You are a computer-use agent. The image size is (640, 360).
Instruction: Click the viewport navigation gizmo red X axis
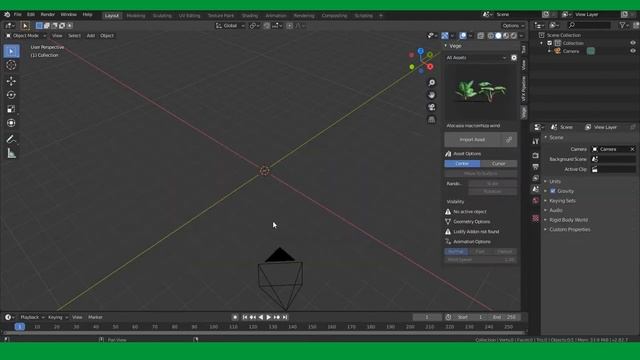[430, 67]
